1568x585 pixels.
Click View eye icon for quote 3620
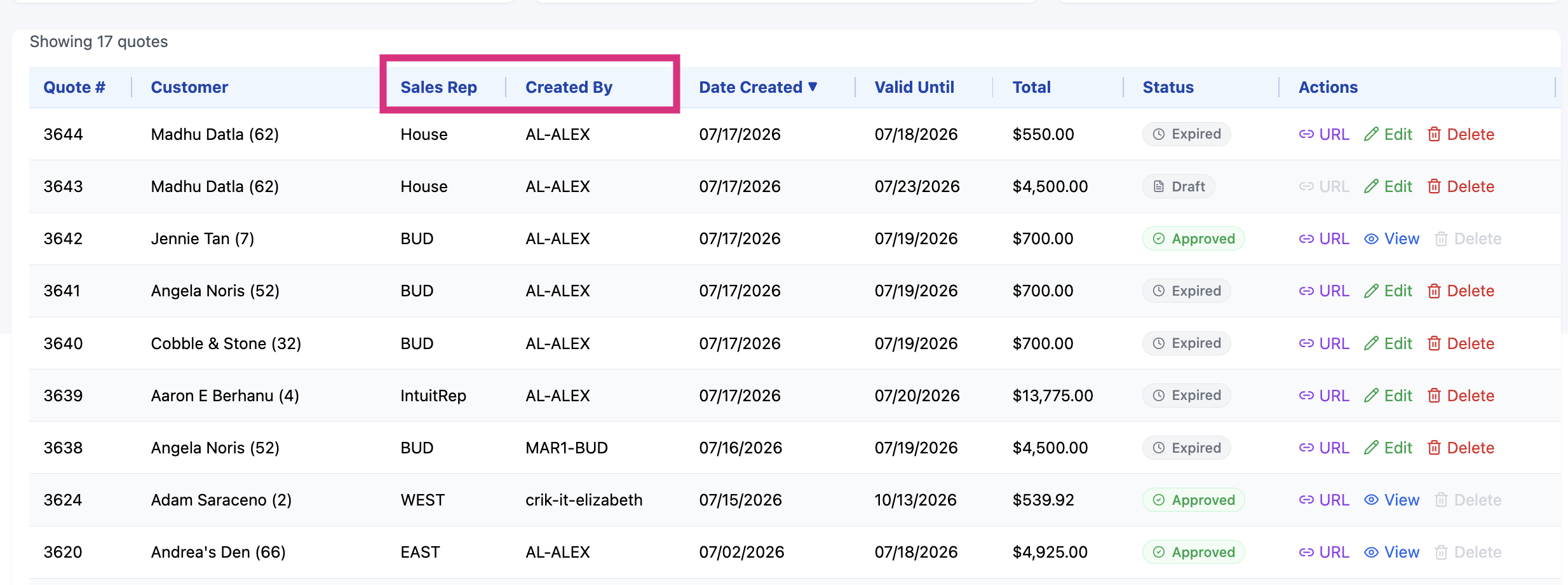pyautogui.click(x=1371, y=552)
